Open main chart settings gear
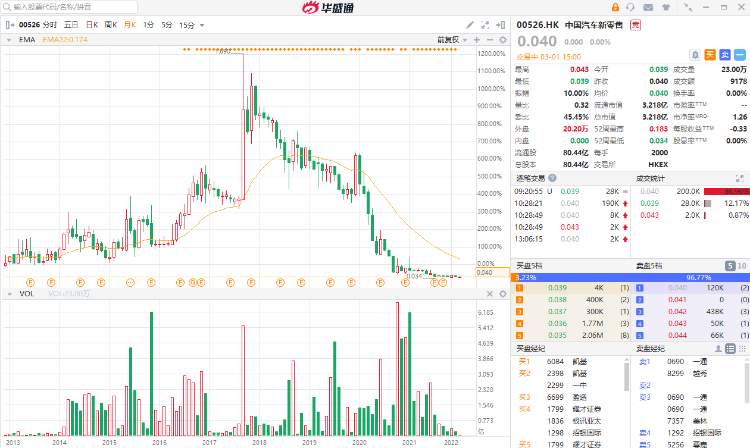 tap(503, 40)
